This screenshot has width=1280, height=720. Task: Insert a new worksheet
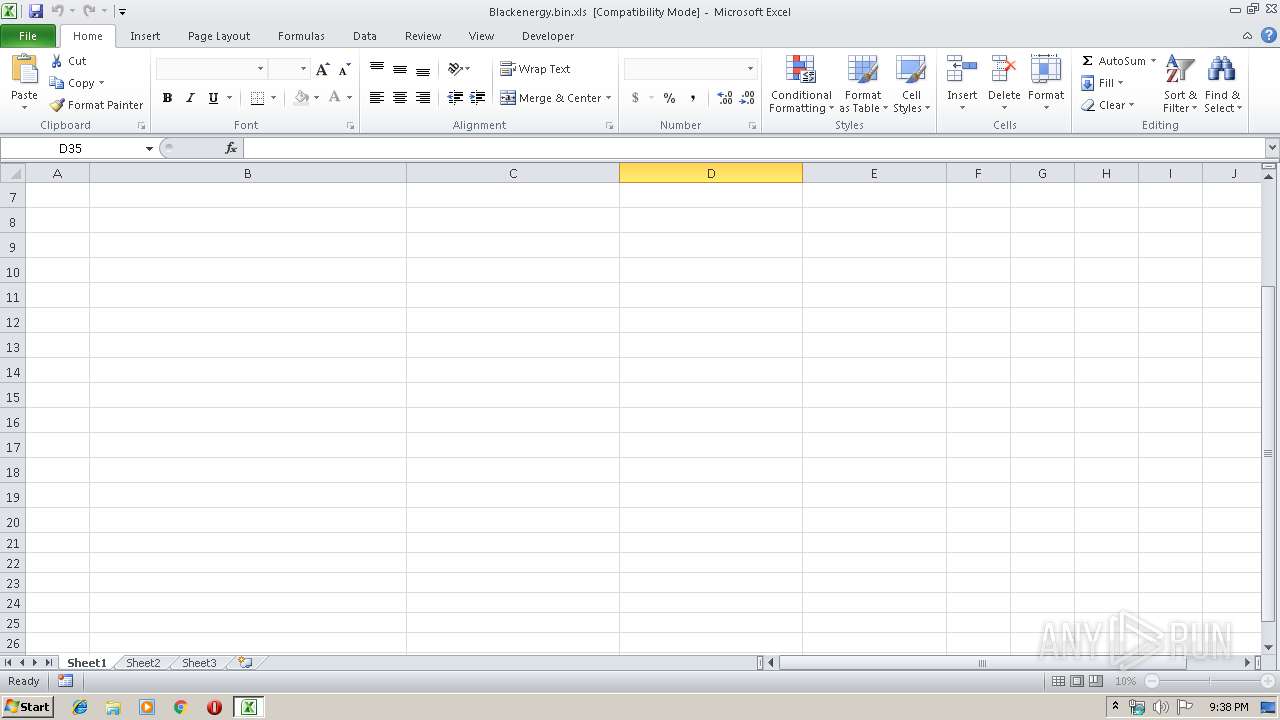click(x=244, y=663)
